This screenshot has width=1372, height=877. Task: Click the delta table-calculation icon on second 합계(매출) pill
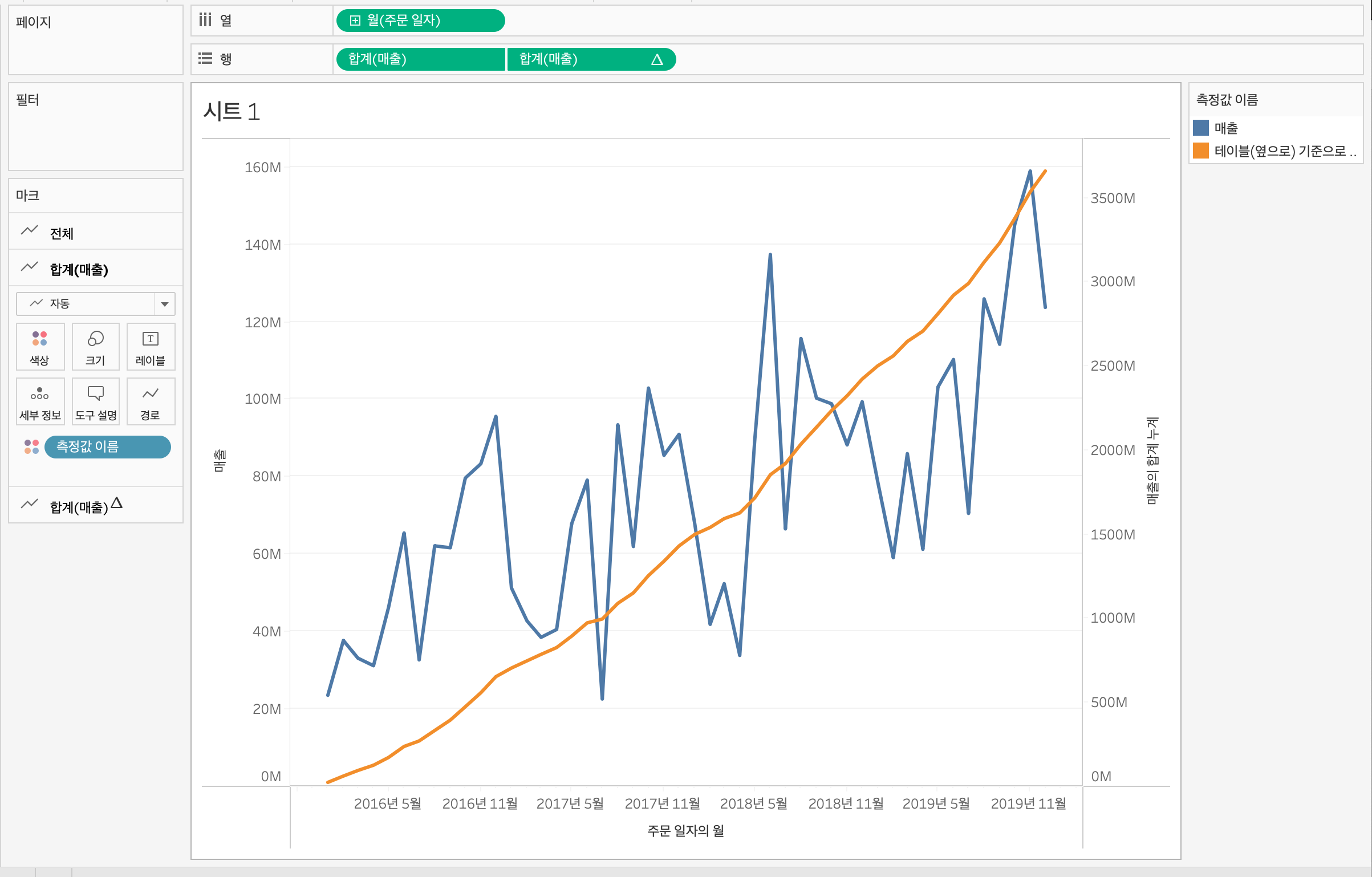point(657,59)
